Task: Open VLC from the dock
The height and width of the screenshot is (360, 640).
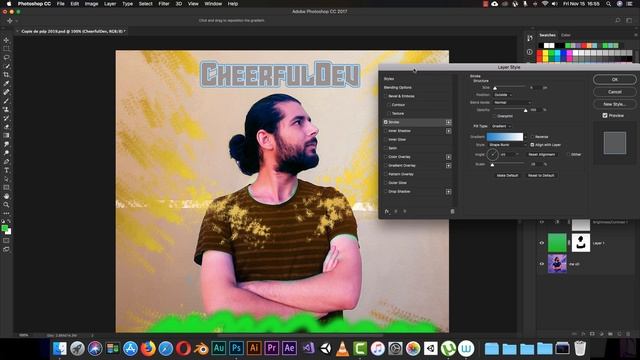Action: click(342, 348)
